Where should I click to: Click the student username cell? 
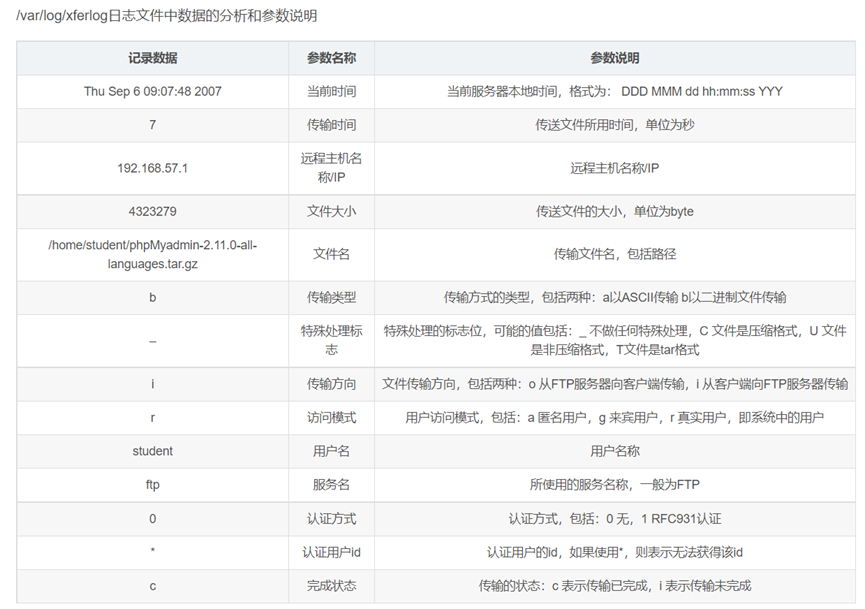point(152,451)
